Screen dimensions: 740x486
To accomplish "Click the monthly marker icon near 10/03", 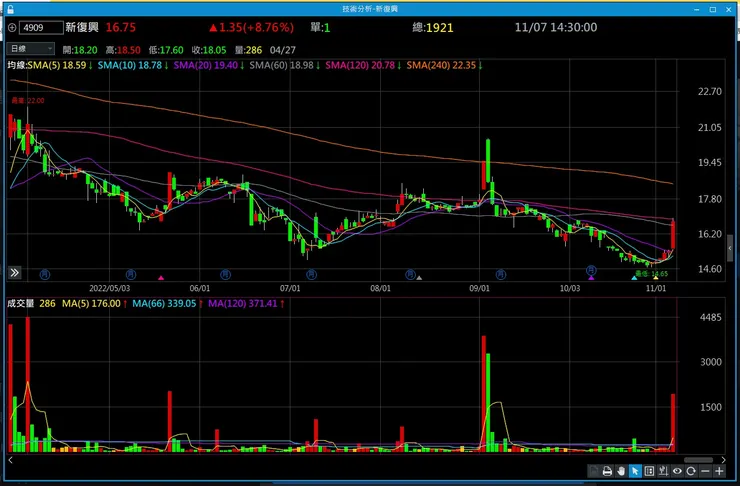I will [591, 270].
